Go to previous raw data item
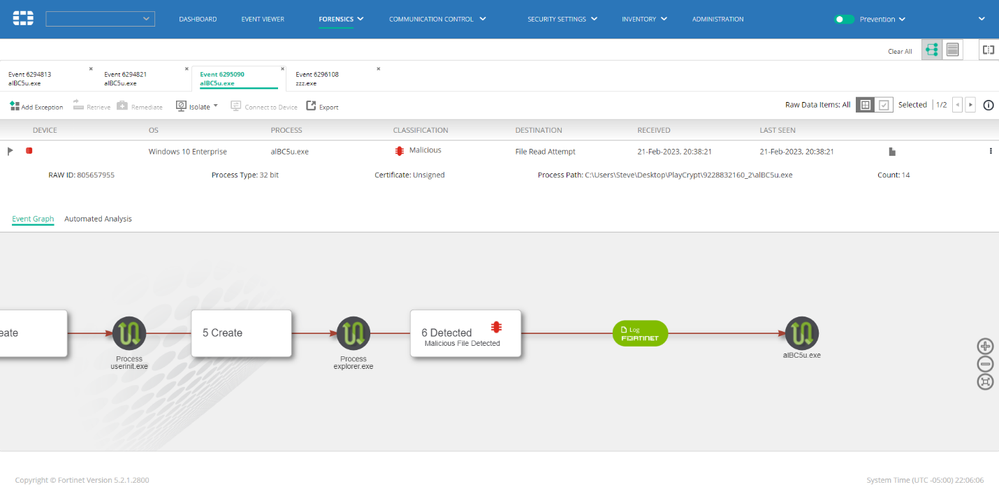The image size is (999, 487). coord(957,105)
